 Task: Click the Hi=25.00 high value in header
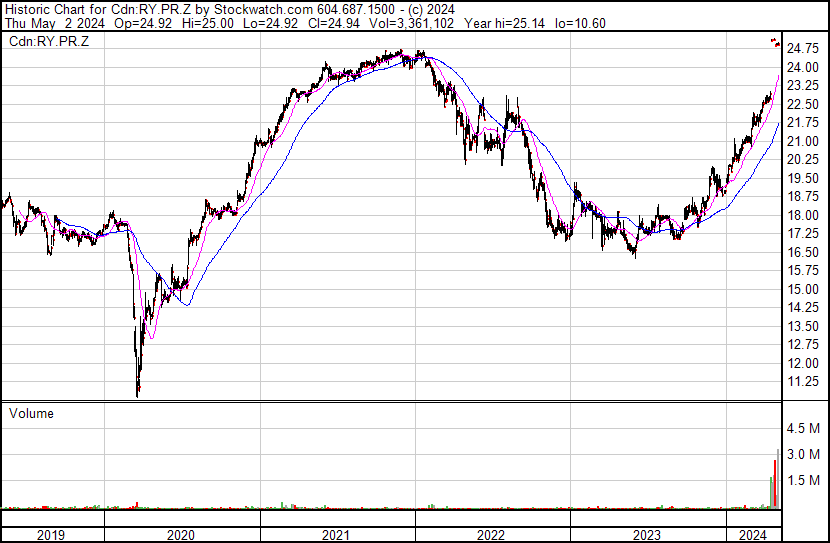(208, 23)
